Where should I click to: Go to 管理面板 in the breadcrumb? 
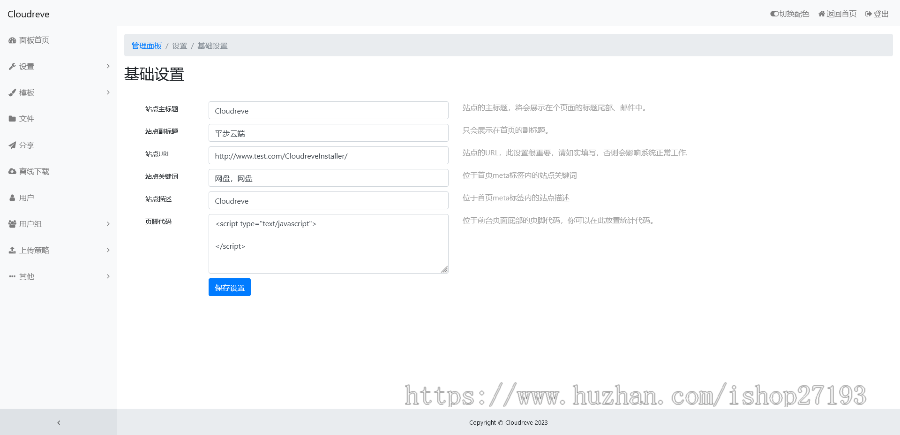(x=146, y=46)
